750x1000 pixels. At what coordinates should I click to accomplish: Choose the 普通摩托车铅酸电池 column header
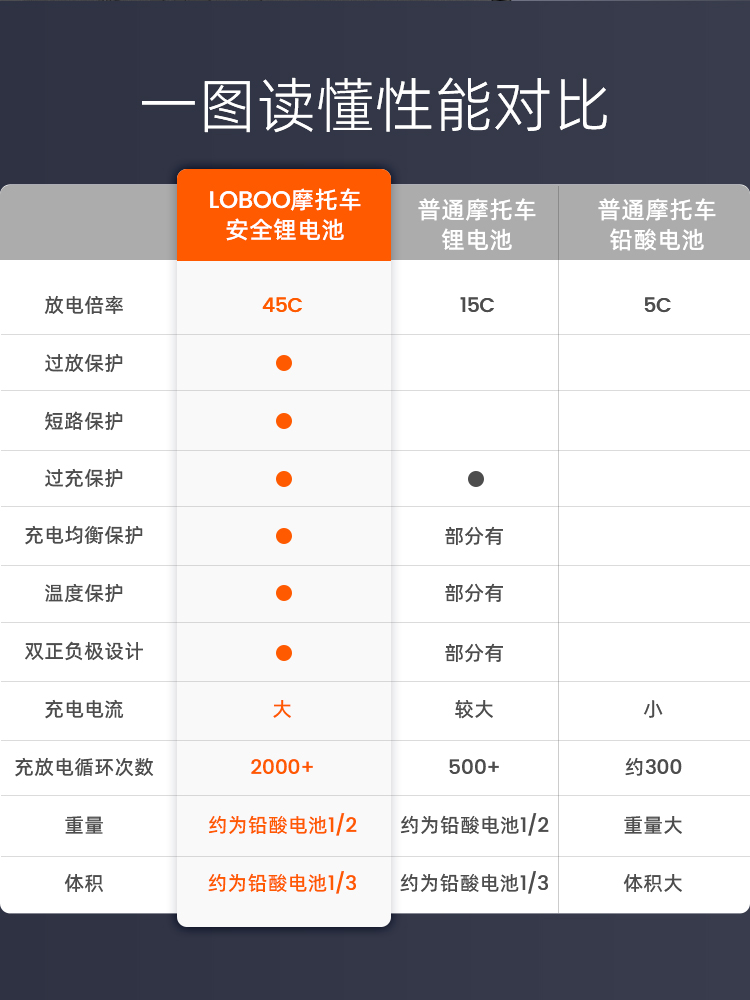point(657,224)
